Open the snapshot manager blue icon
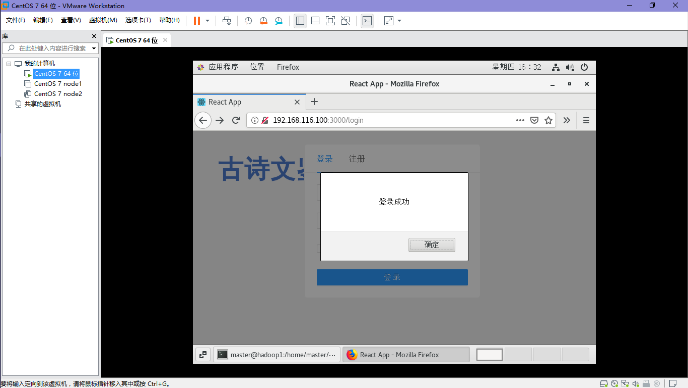 click(279, 21)
